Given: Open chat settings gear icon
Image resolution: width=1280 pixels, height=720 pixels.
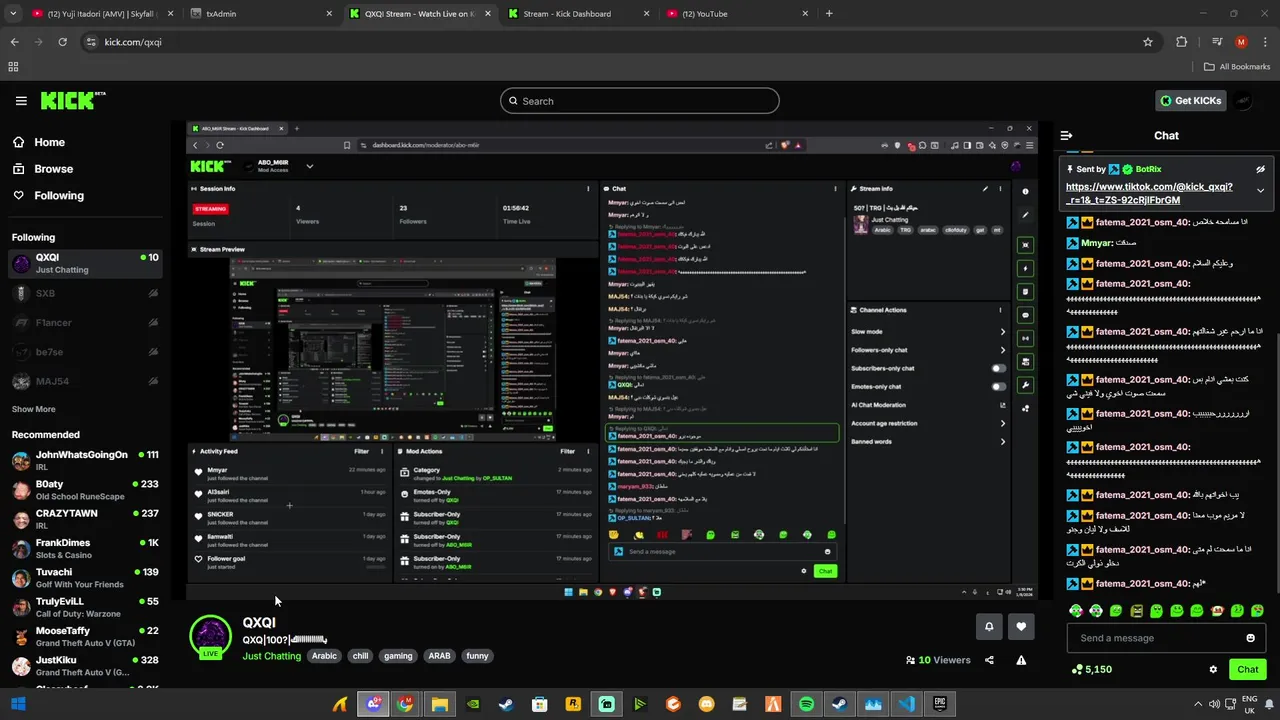Looking at the screenshot, I should (x=1213, y=669).
